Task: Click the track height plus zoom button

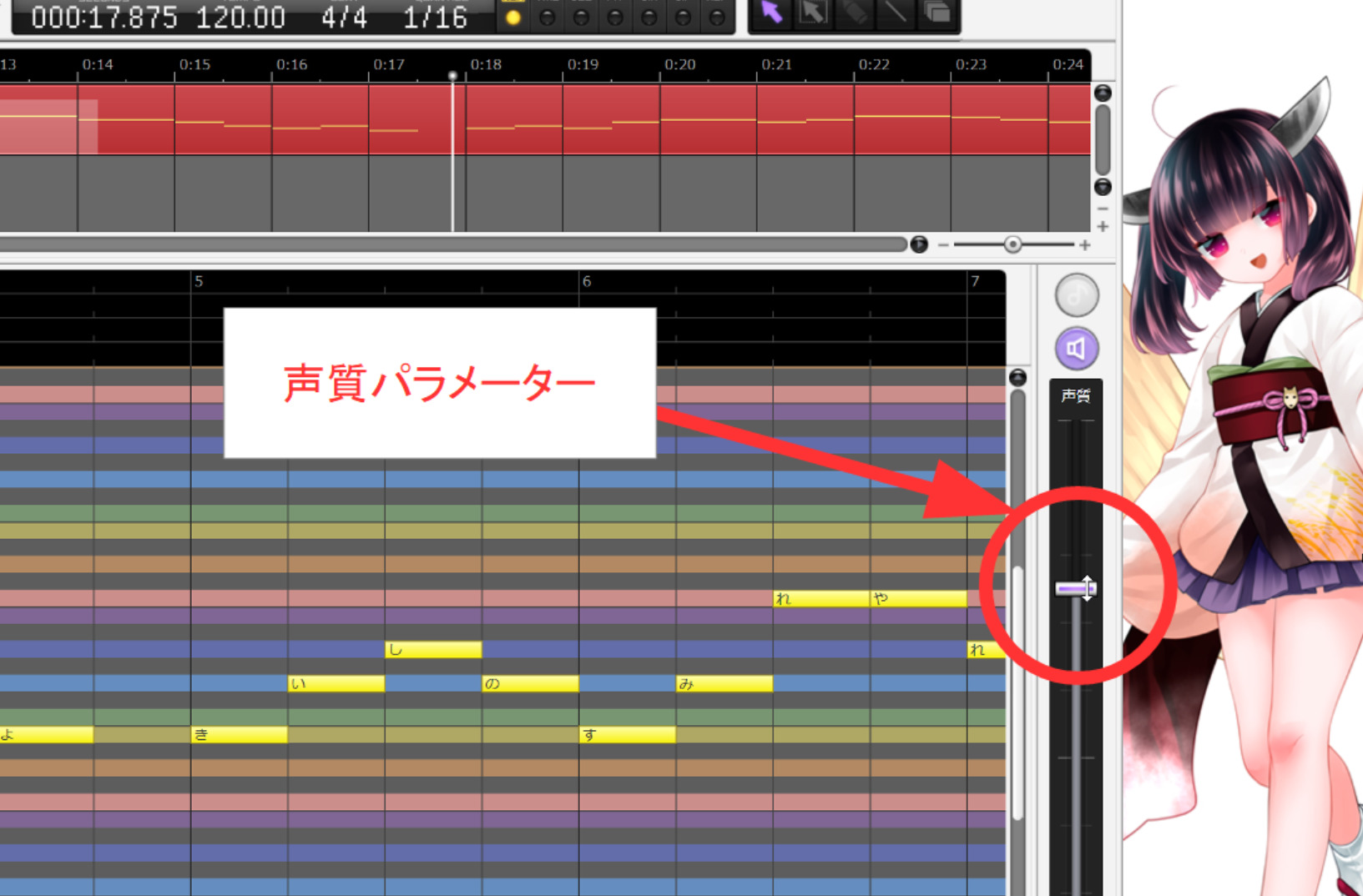Action: click(1103, 227)
